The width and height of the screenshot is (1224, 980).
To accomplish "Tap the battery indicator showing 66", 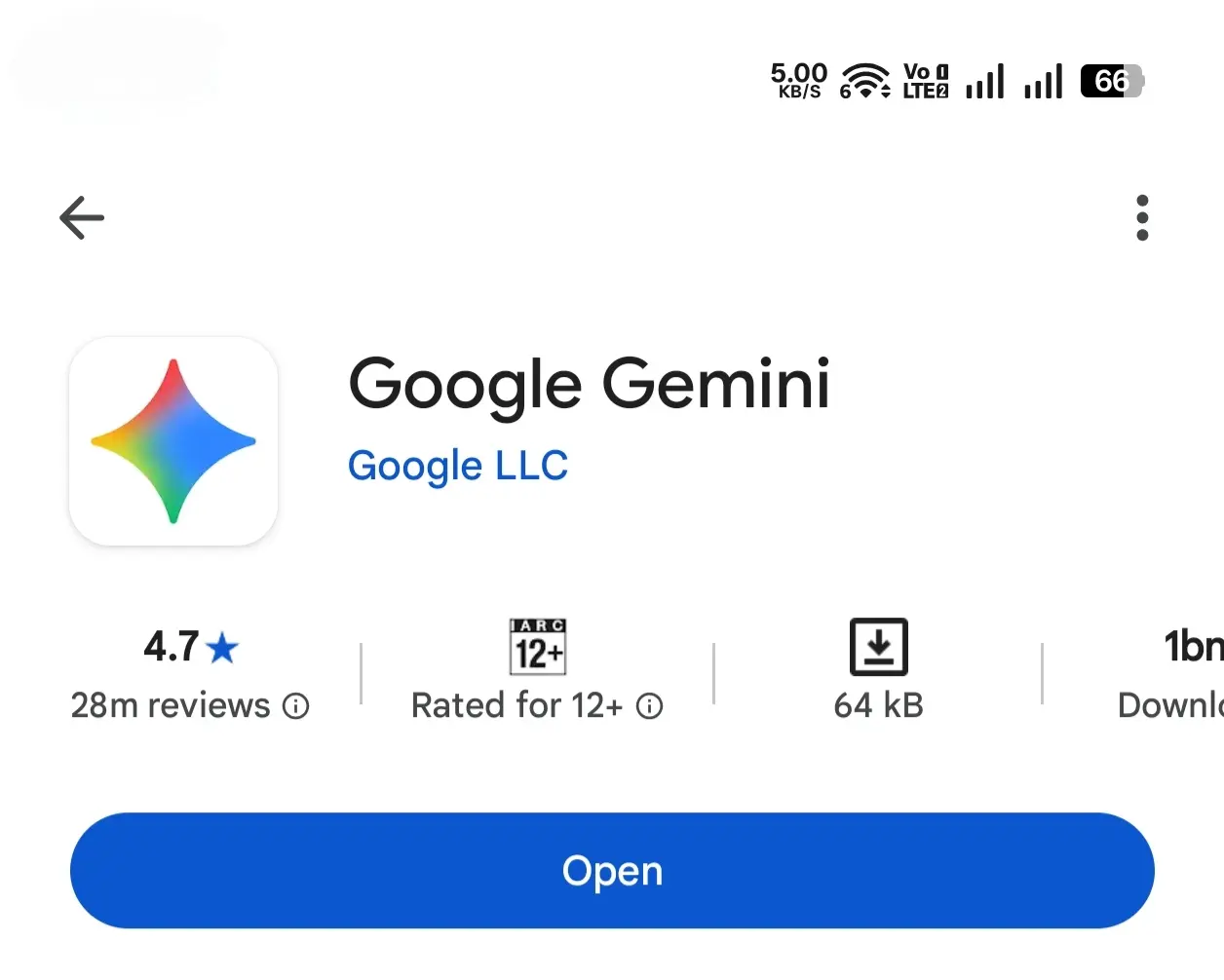I will click(x=1112, y=81).
